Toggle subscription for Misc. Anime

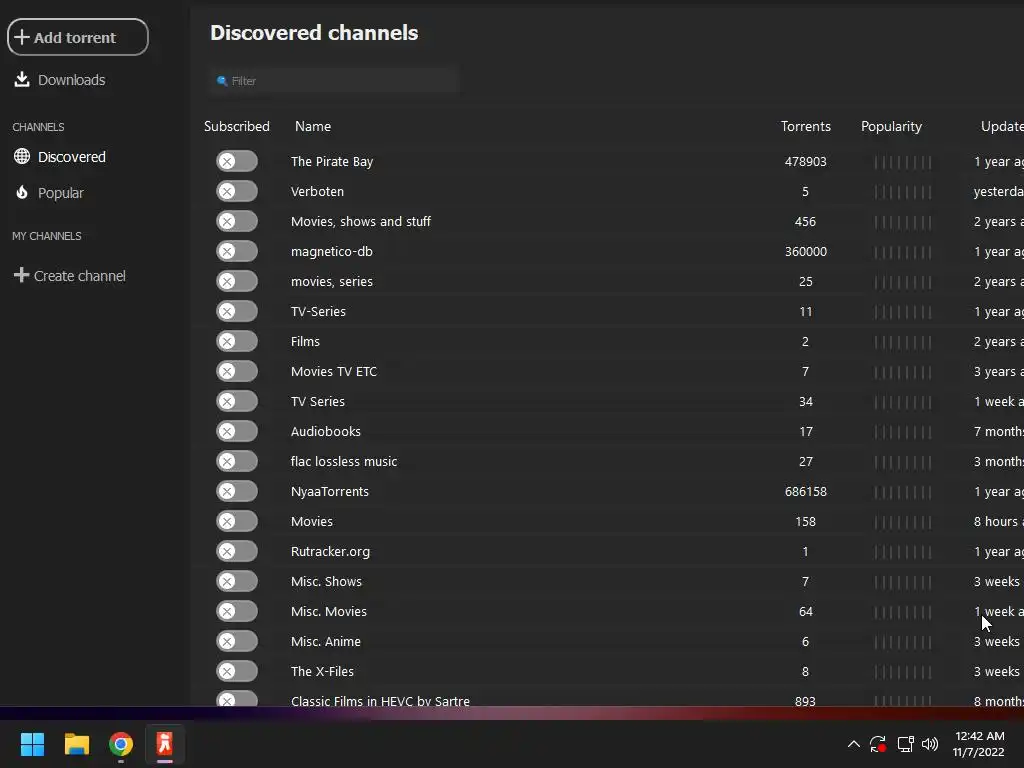[237, 642]
